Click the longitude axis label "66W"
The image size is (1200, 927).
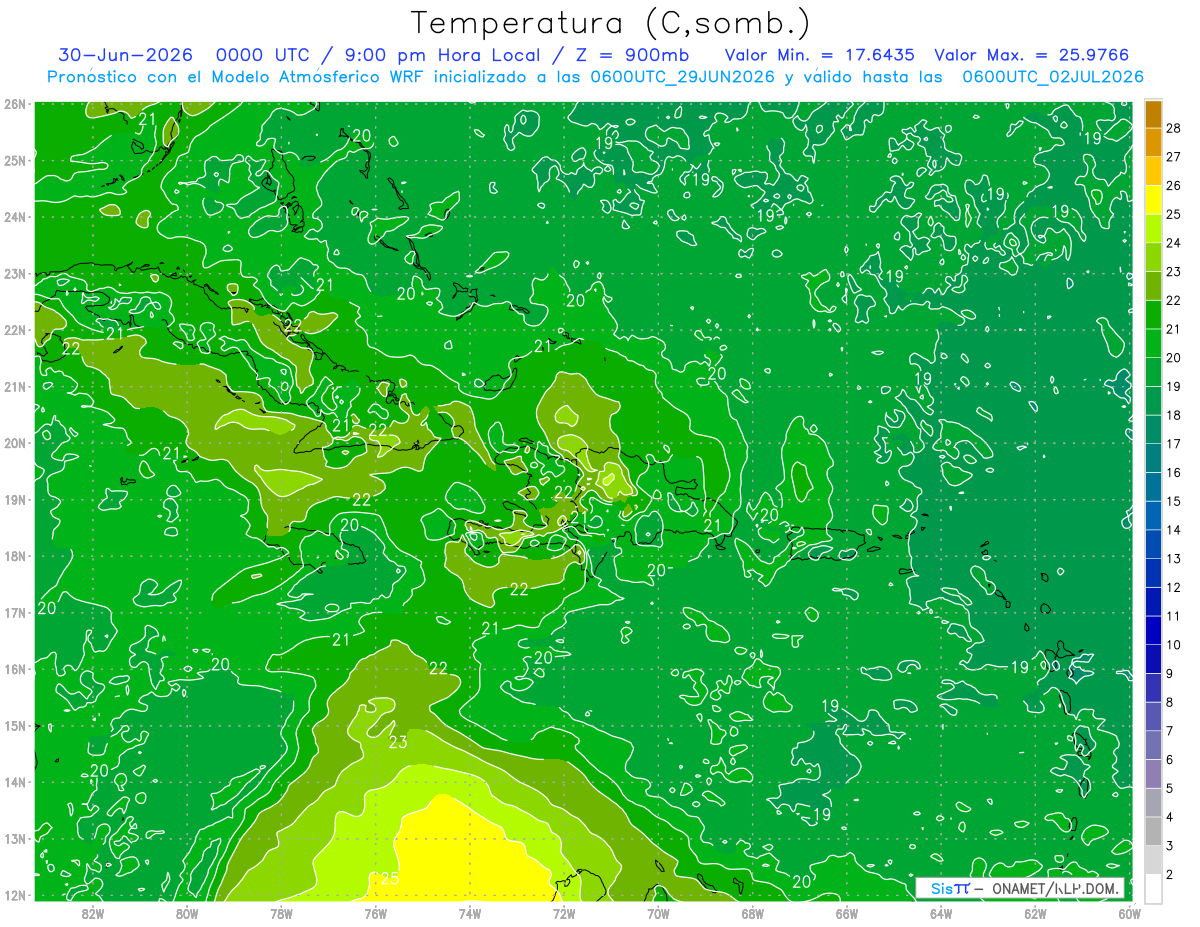tap(846, 913)
